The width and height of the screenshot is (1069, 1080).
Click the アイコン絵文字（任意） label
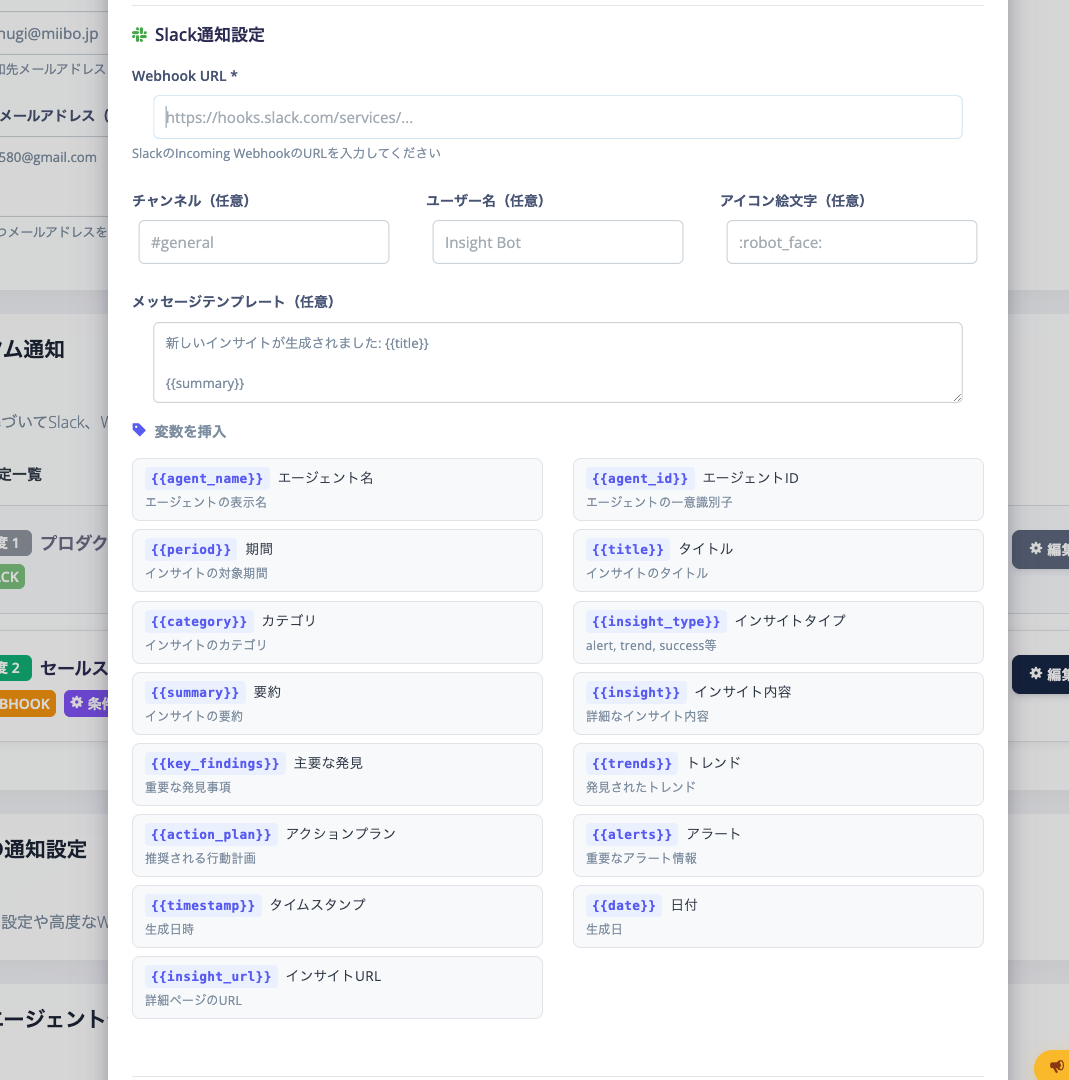coord(792,200)
